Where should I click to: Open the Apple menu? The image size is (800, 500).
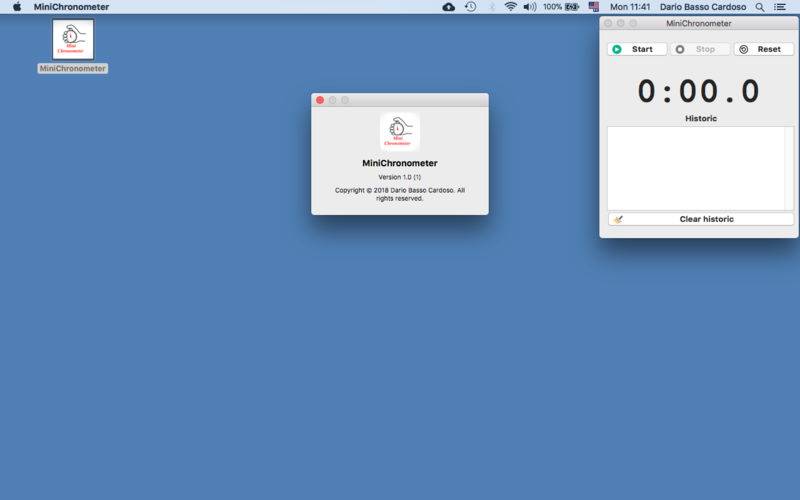pos(17,7)
